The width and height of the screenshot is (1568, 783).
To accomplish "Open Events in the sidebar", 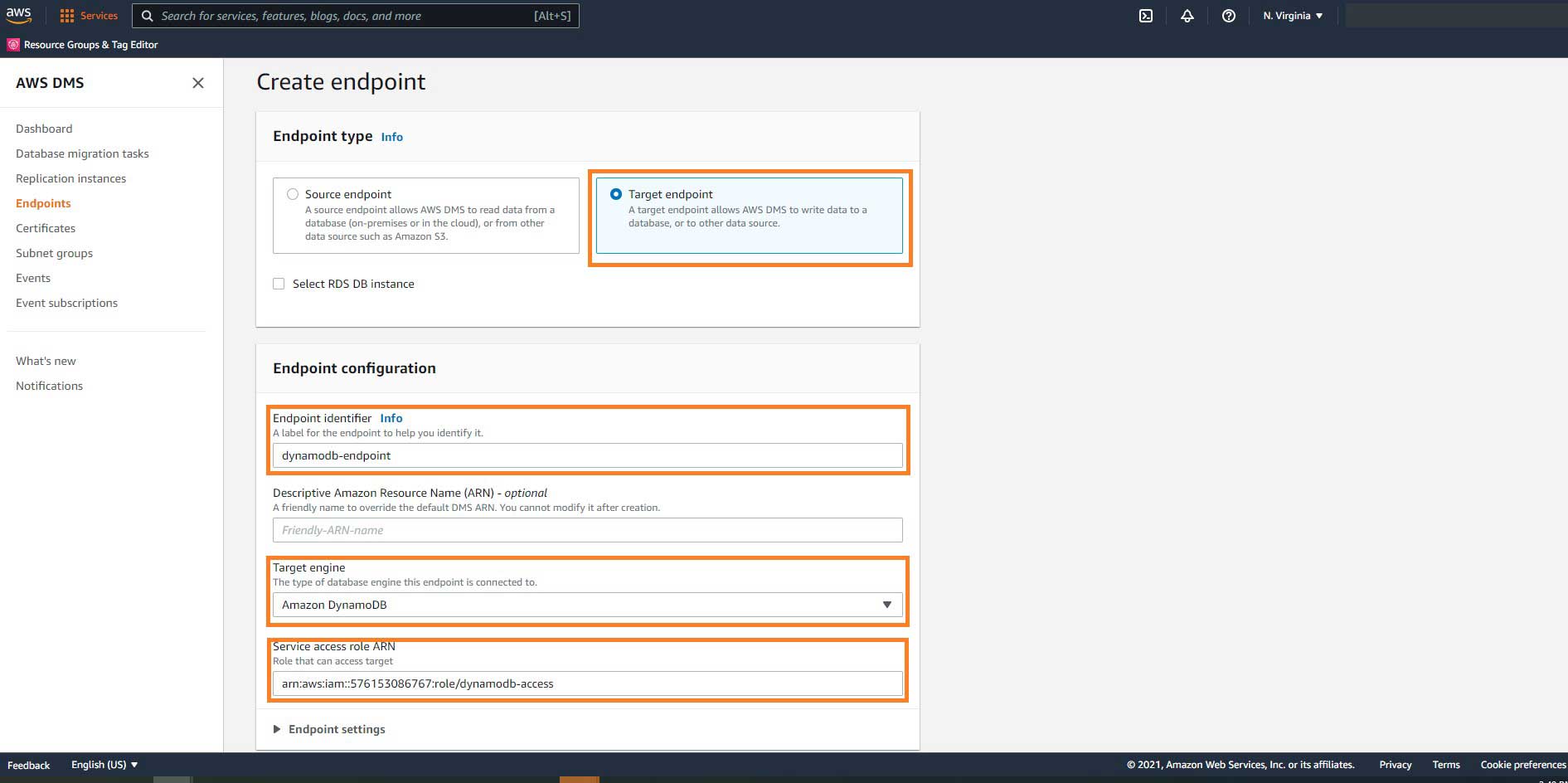I will (x=33, y=278).
